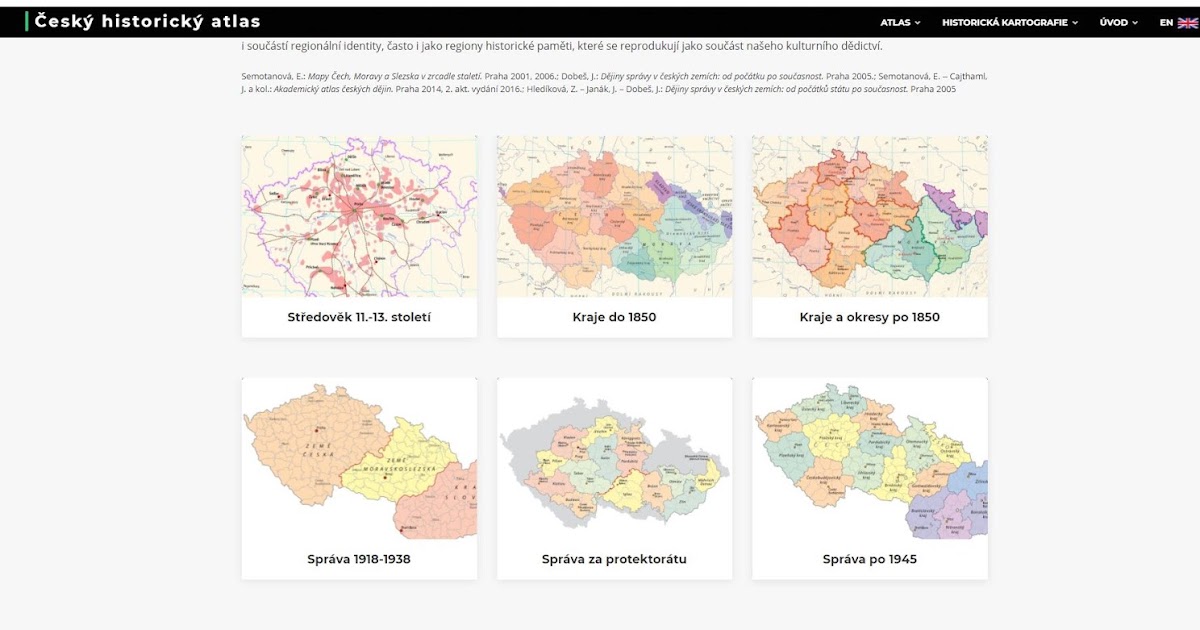This screenshot has height=630, width=1200.
Task: Click the Kraje a okresy po 1850 thumbnail
Action: click(x=868, y=217)
